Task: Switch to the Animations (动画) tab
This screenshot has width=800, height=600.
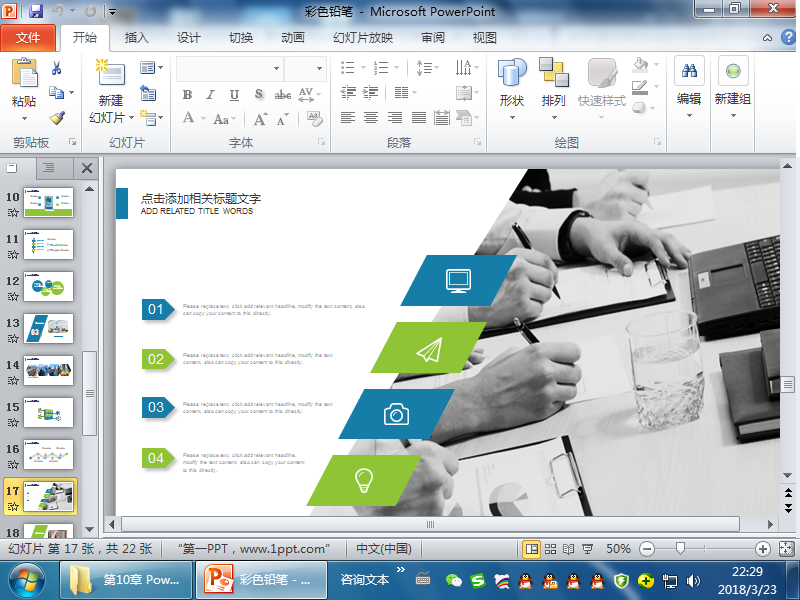Action: click(x=293, y=38)
